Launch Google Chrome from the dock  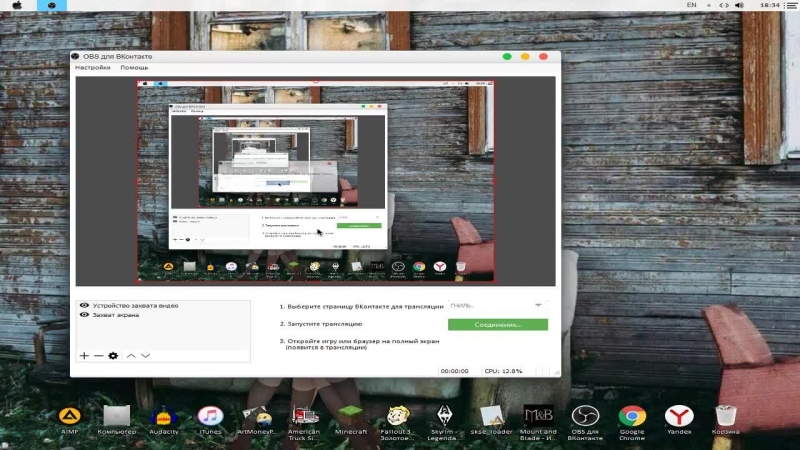tap(632, 423)
